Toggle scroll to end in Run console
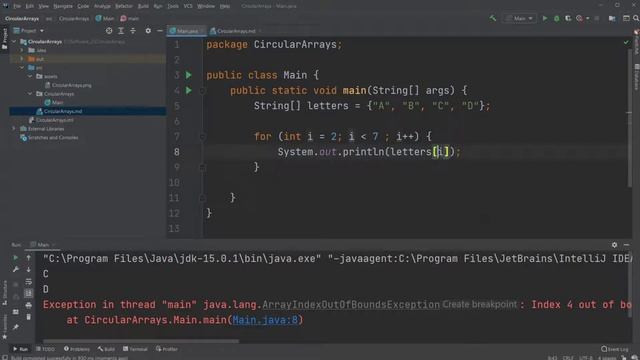This screenshot has width=640, height=360. 28,293
